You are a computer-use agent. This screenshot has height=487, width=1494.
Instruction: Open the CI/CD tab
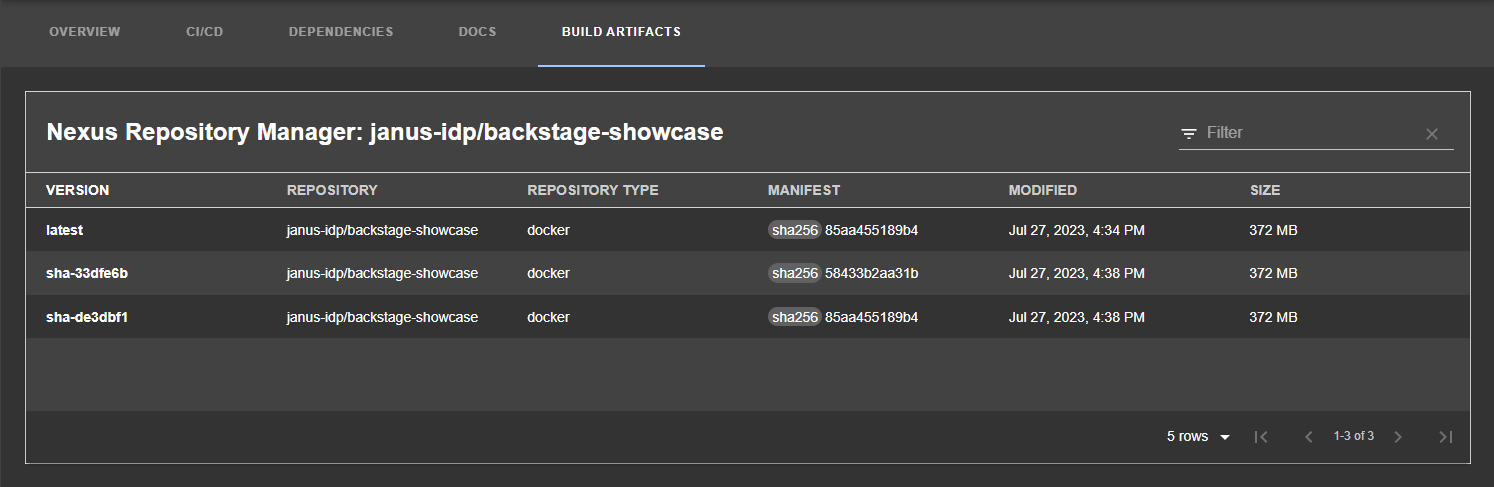[x=204, y=32]
